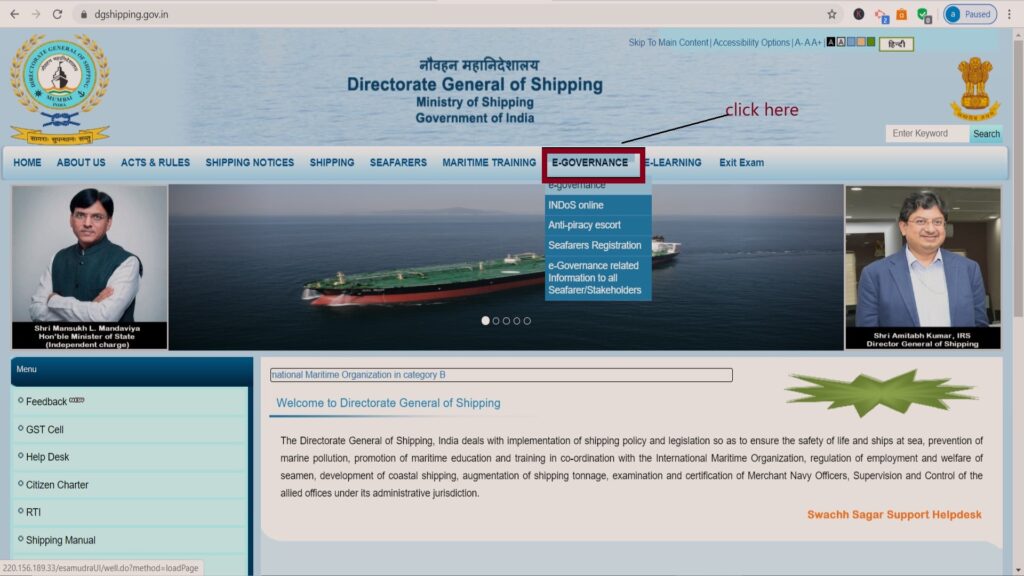Show the first banner slide dot

click(x=485, y=321)
